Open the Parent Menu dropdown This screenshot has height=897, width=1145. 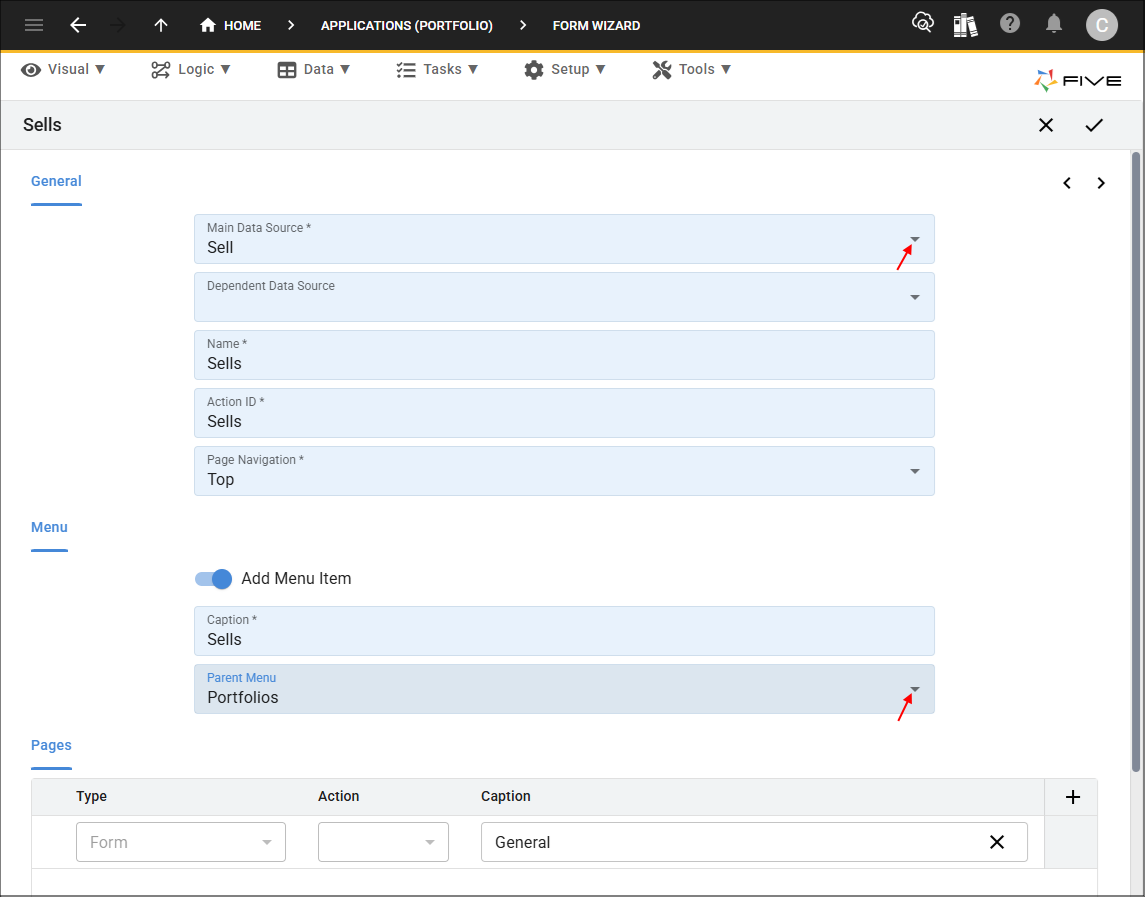pyautogui.click(x=914, y=690)
